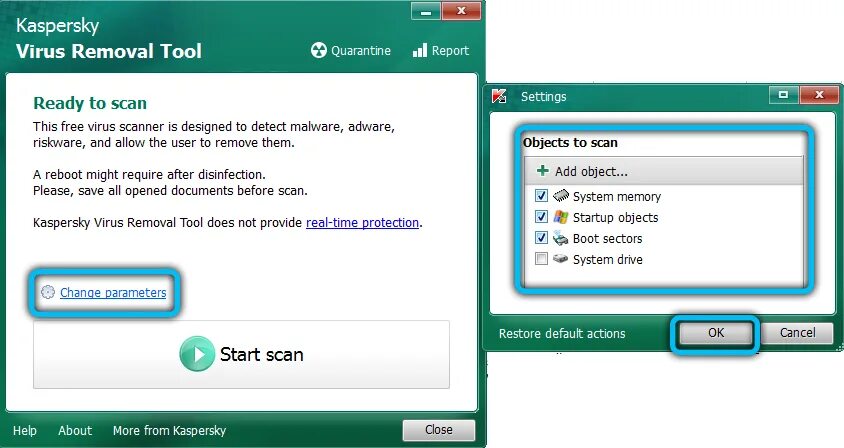This screenshot has width=844, height=448.
Task: Click the Add object... text
Action: pyautogui.click(x=592, y=171)
